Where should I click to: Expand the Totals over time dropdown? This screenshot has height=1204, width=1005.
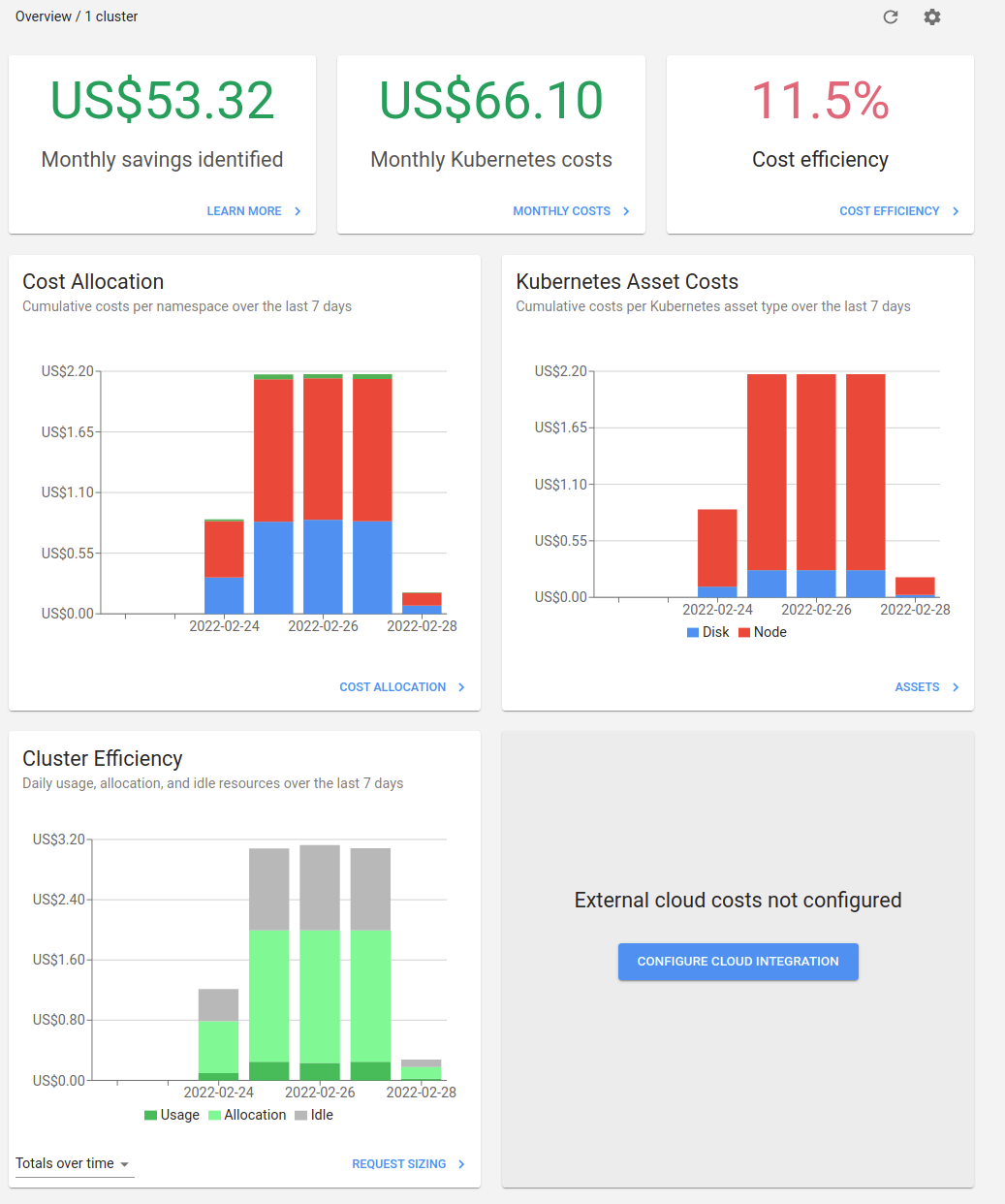[x=75, y=1163]
